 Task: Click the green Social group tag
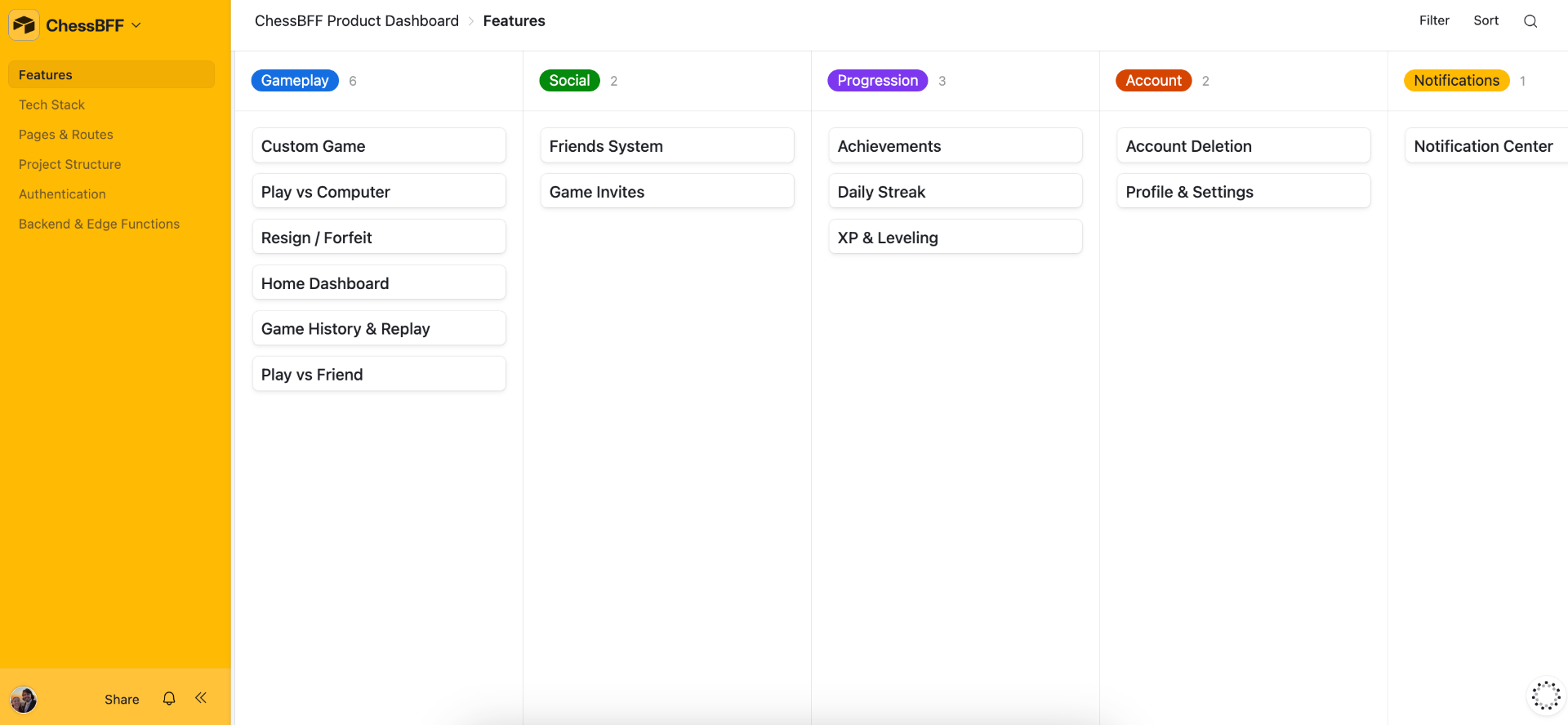[x=569, y=81]
